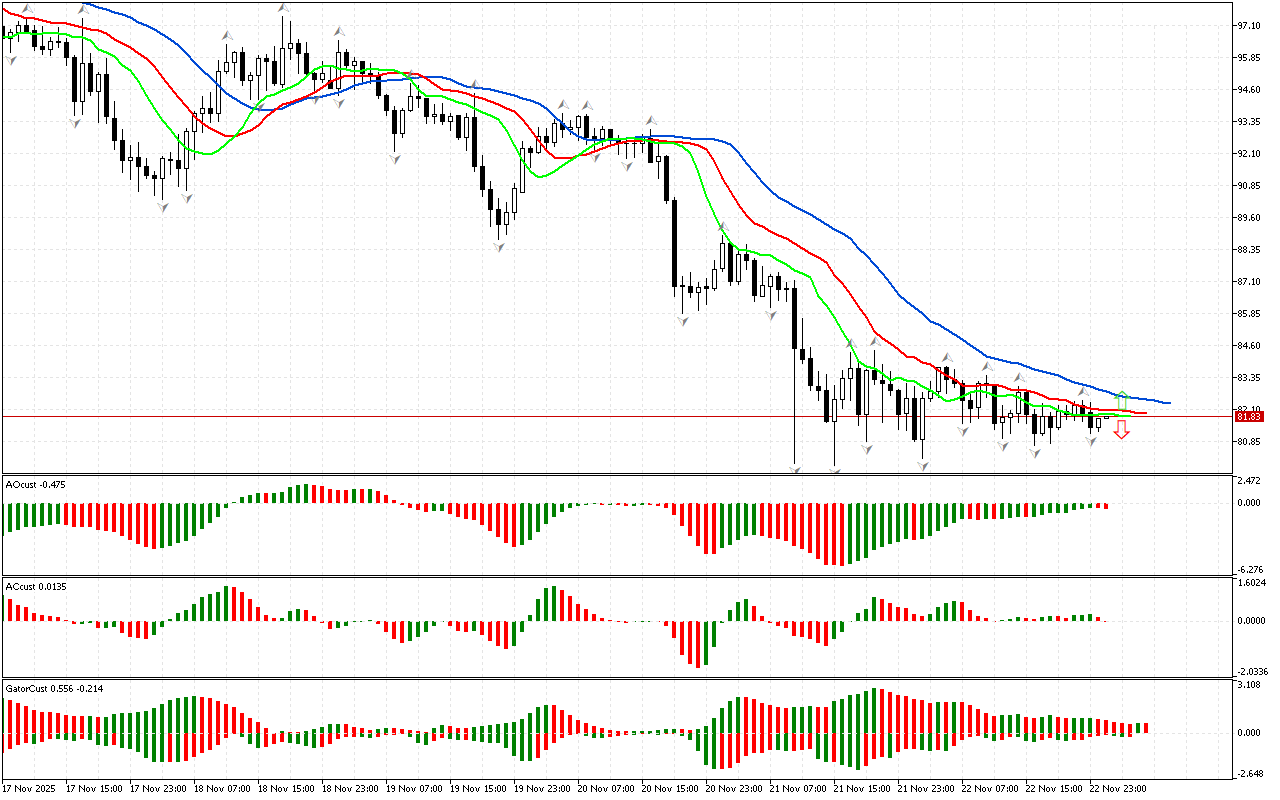This screenshot has width=1280, height=800.
Task: Click the 3.108 value on the Gator scale
Action: pos(1250,685)
